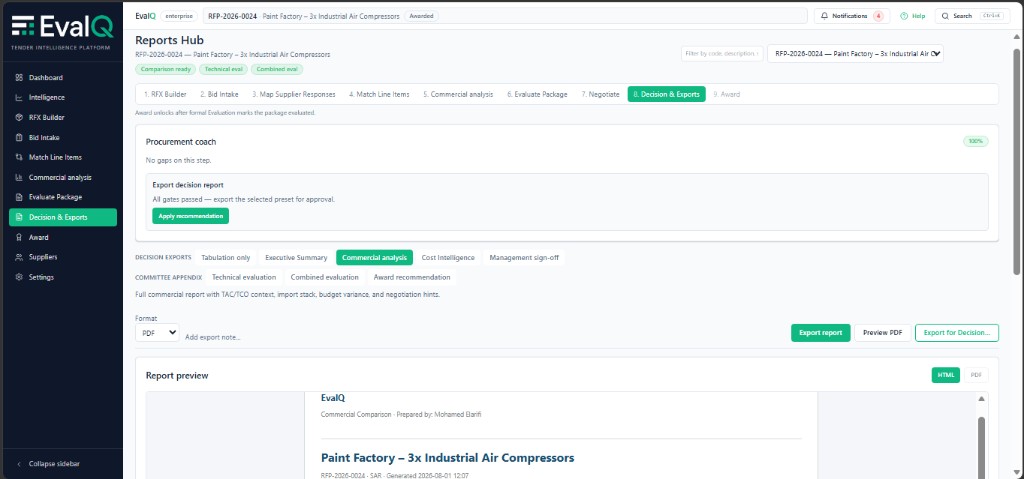Viewport: 1024px width, 479px height.
Task: Click the Awarded status badge
Action: click(421, 16)
